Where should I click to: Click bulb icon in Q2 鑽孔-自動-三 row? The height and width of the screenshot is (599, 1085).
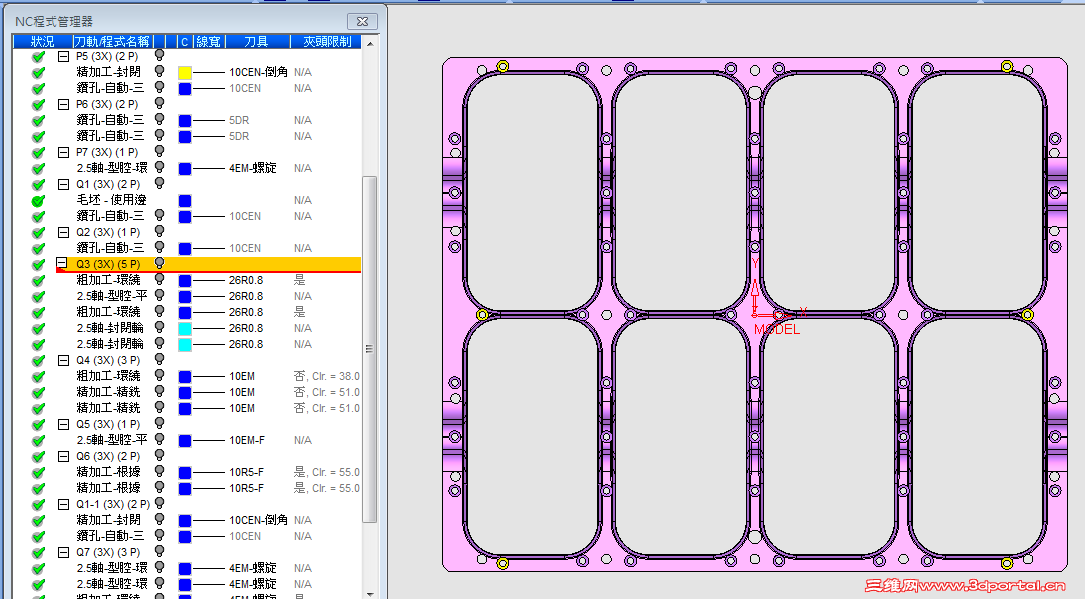(159, 247)
